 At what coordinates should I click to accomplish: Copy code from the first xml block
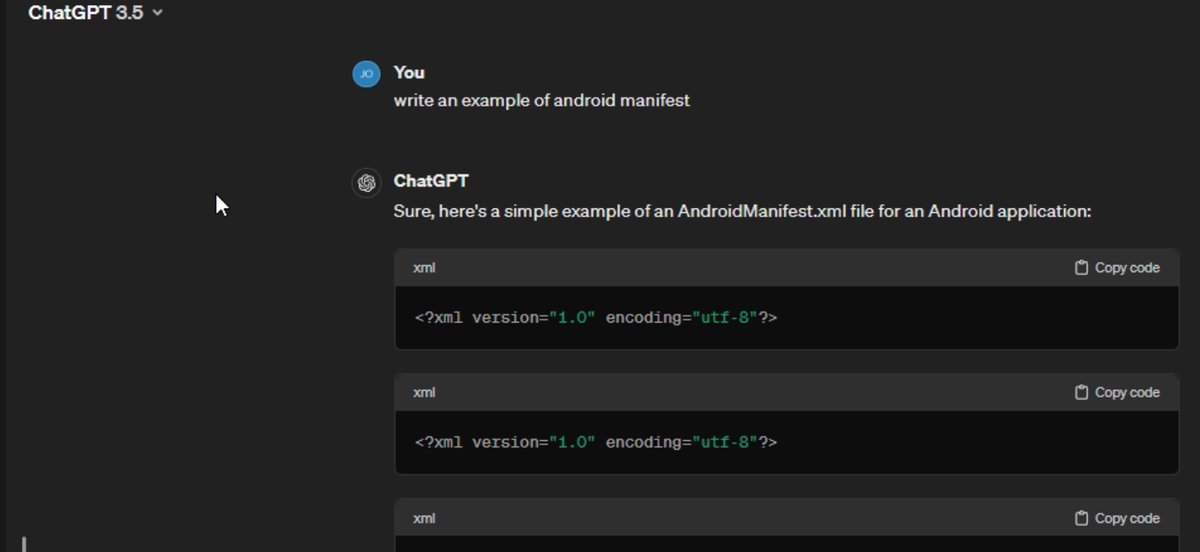tap(1117, 268)
